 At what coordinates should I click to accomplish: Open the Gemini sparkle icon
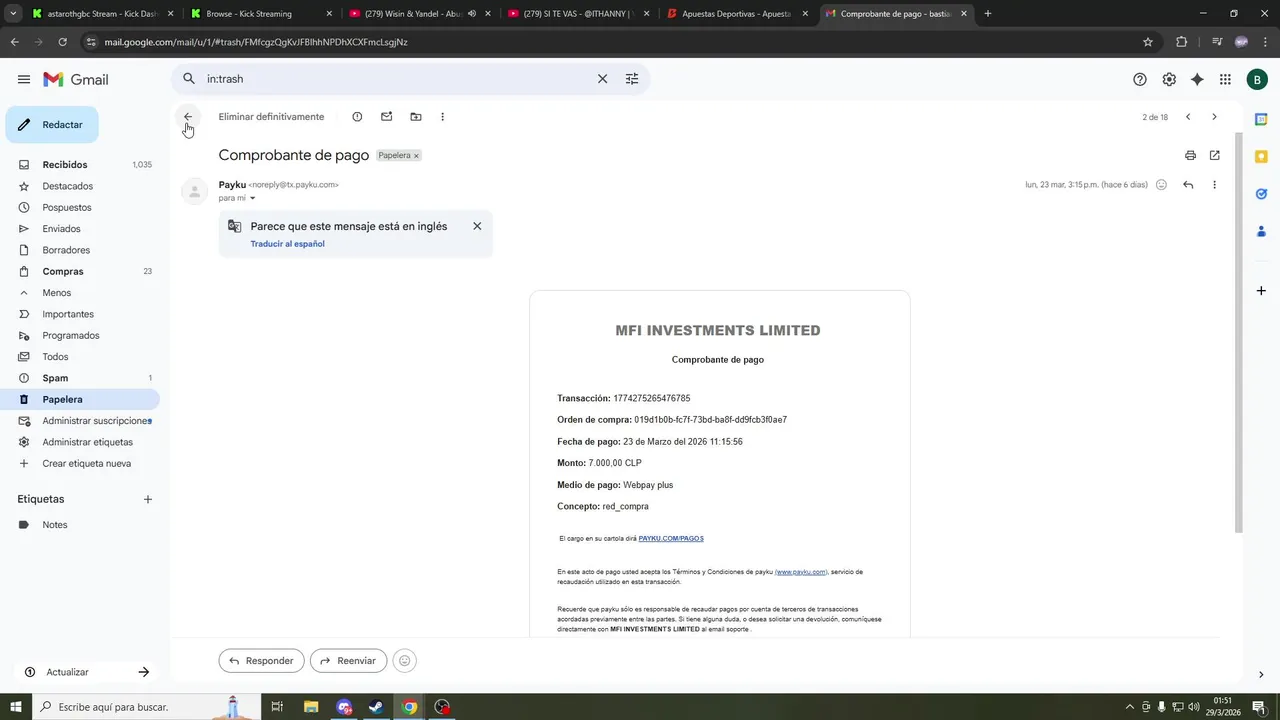pos(1197,79)
